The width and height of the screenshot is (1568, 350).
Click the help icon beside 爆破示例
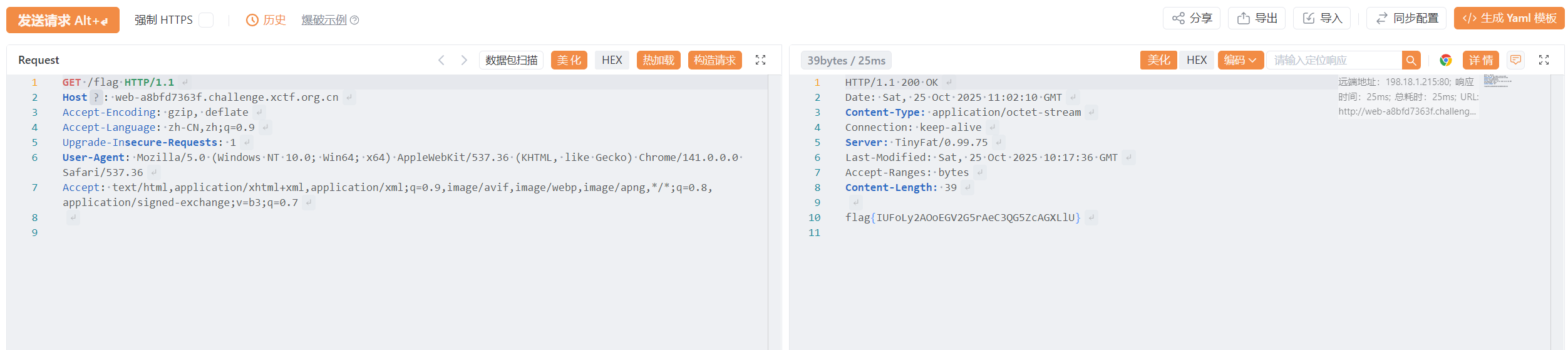click(354, 20)
